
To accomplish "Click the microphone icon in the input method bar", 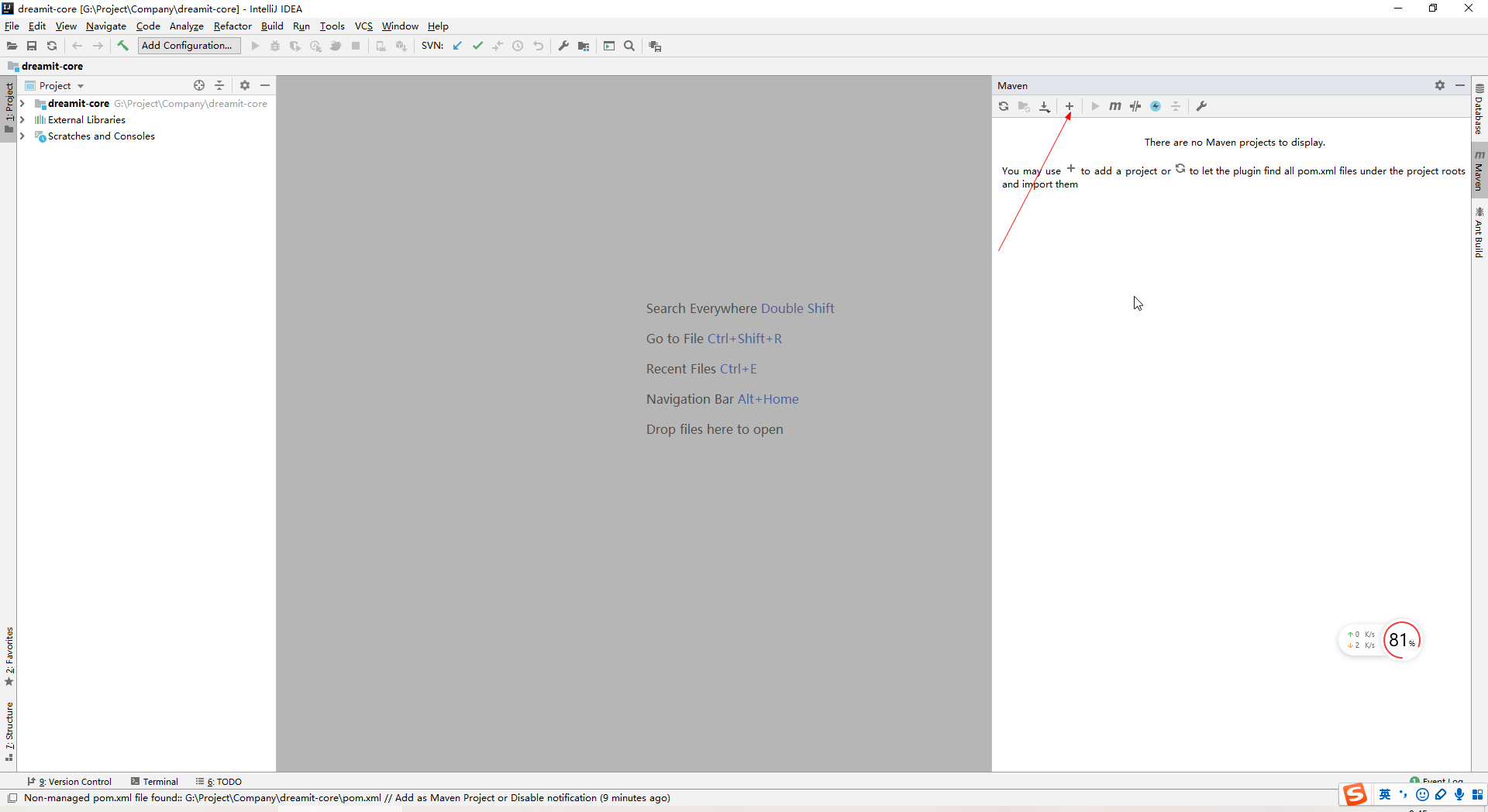I will pos(1459,794).
